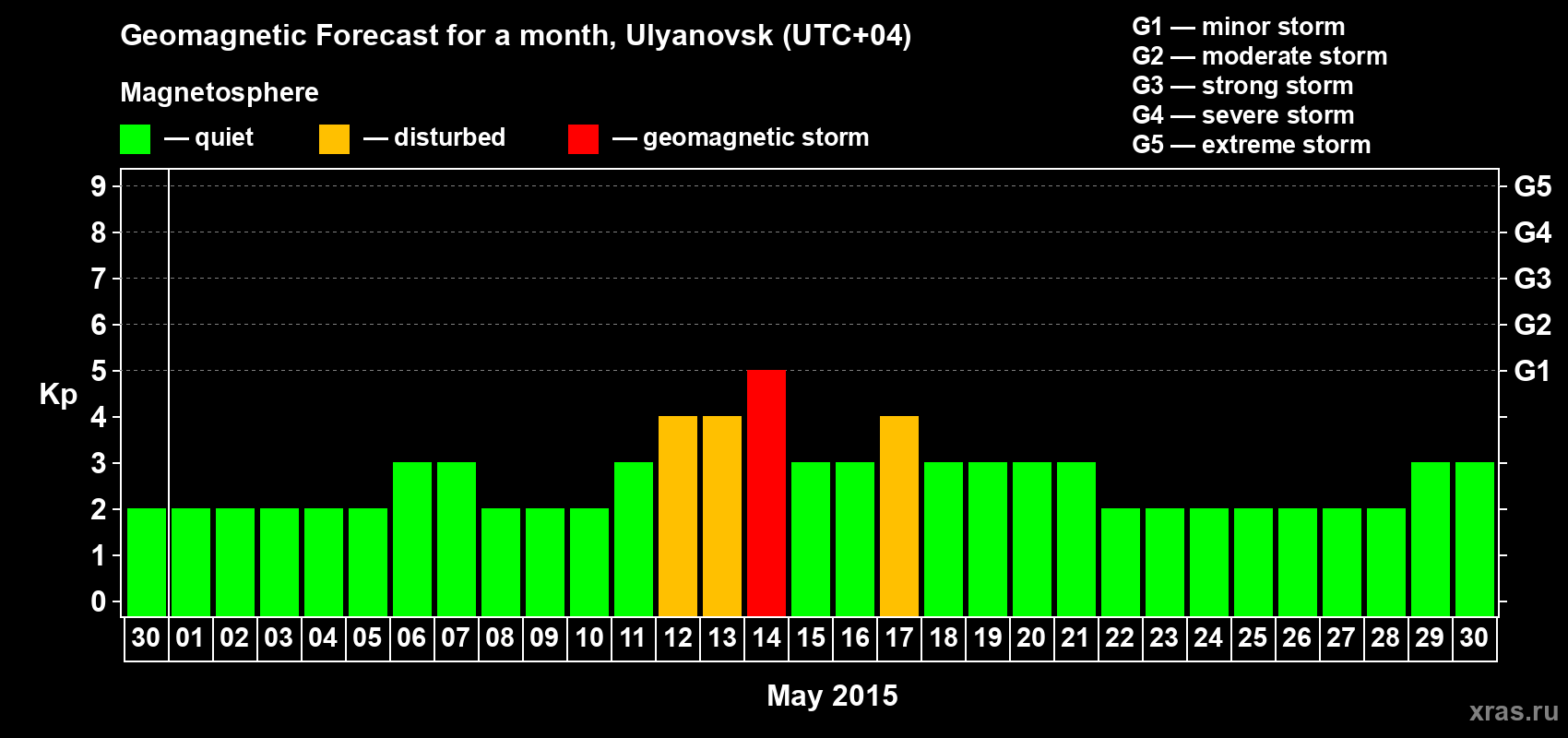This screenshot has width=1568, height=738.
Task: Click the disturbed legend label
Action: [449, 137]
